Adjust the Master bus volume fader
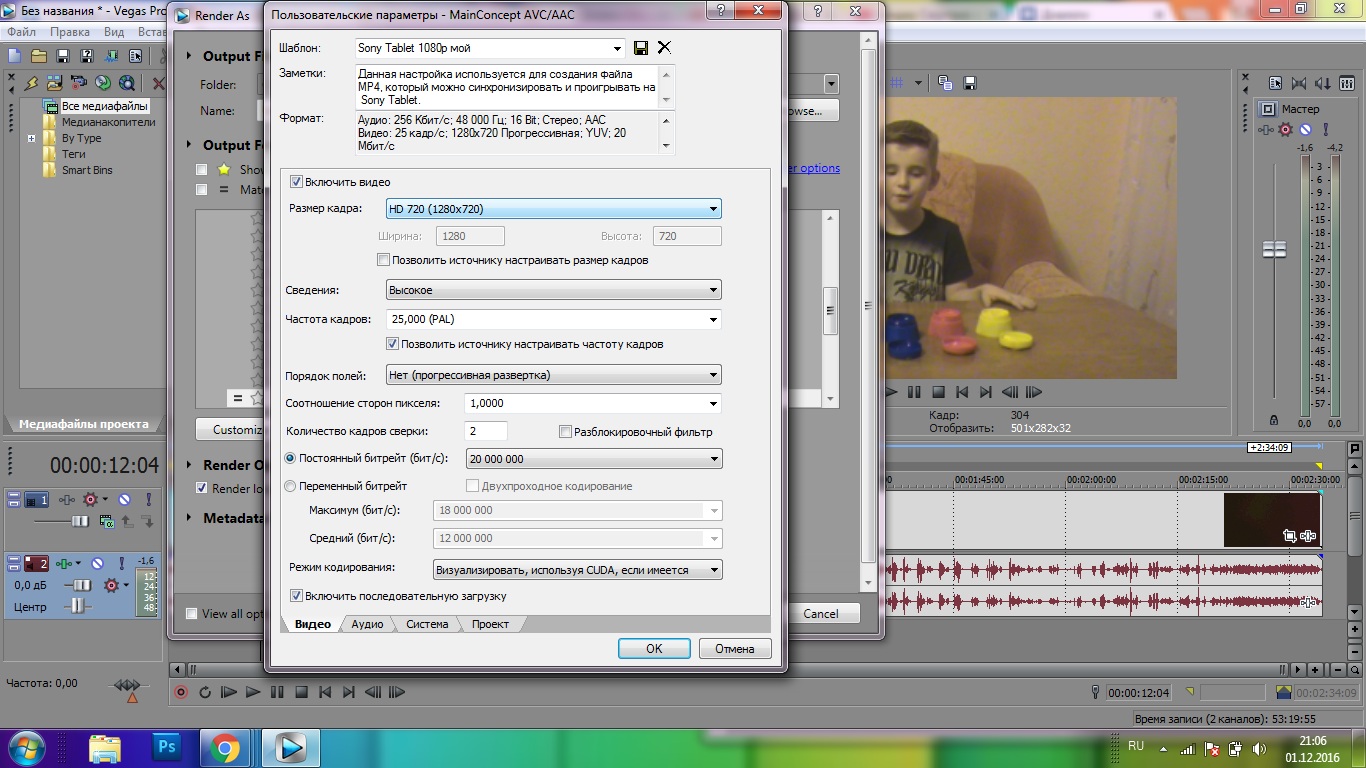The height and width of the screenshot is (768, 1366). pyautogui.click(x=1274, y=250)
